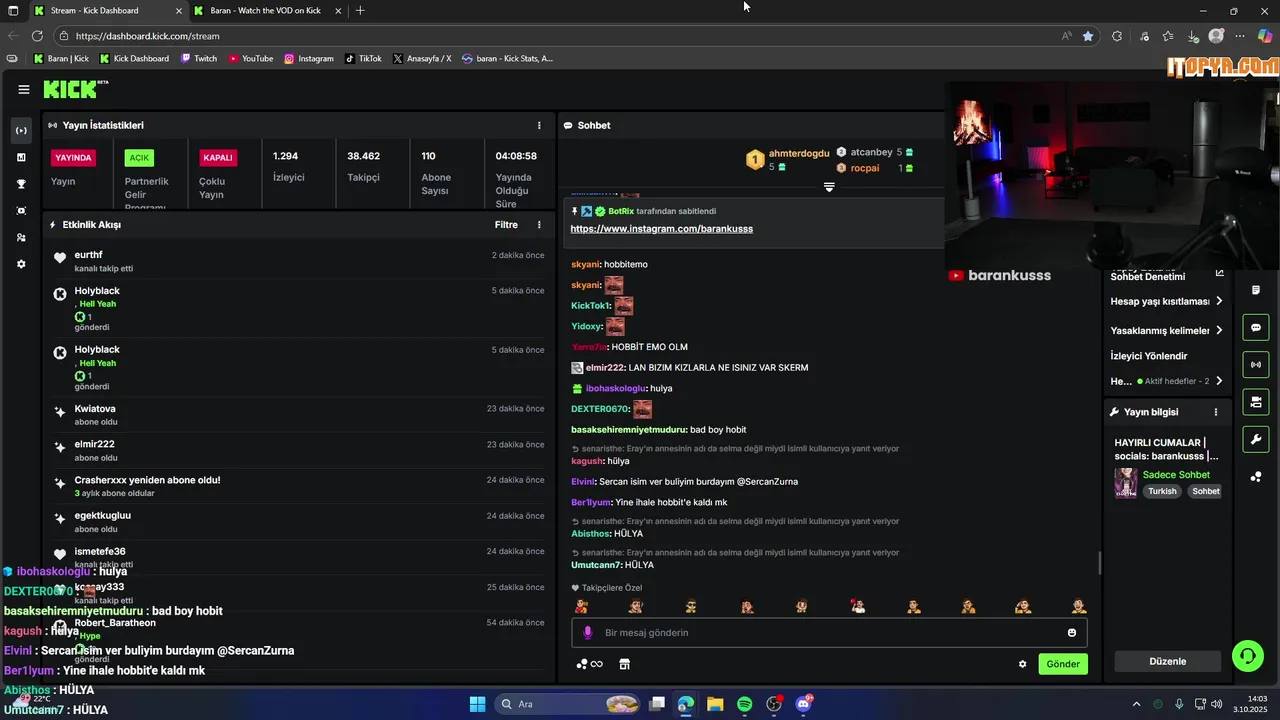Viewport: 1280px width, 720px height.
Task: Click the chat scrollbar thumb
Action: 1100,563
